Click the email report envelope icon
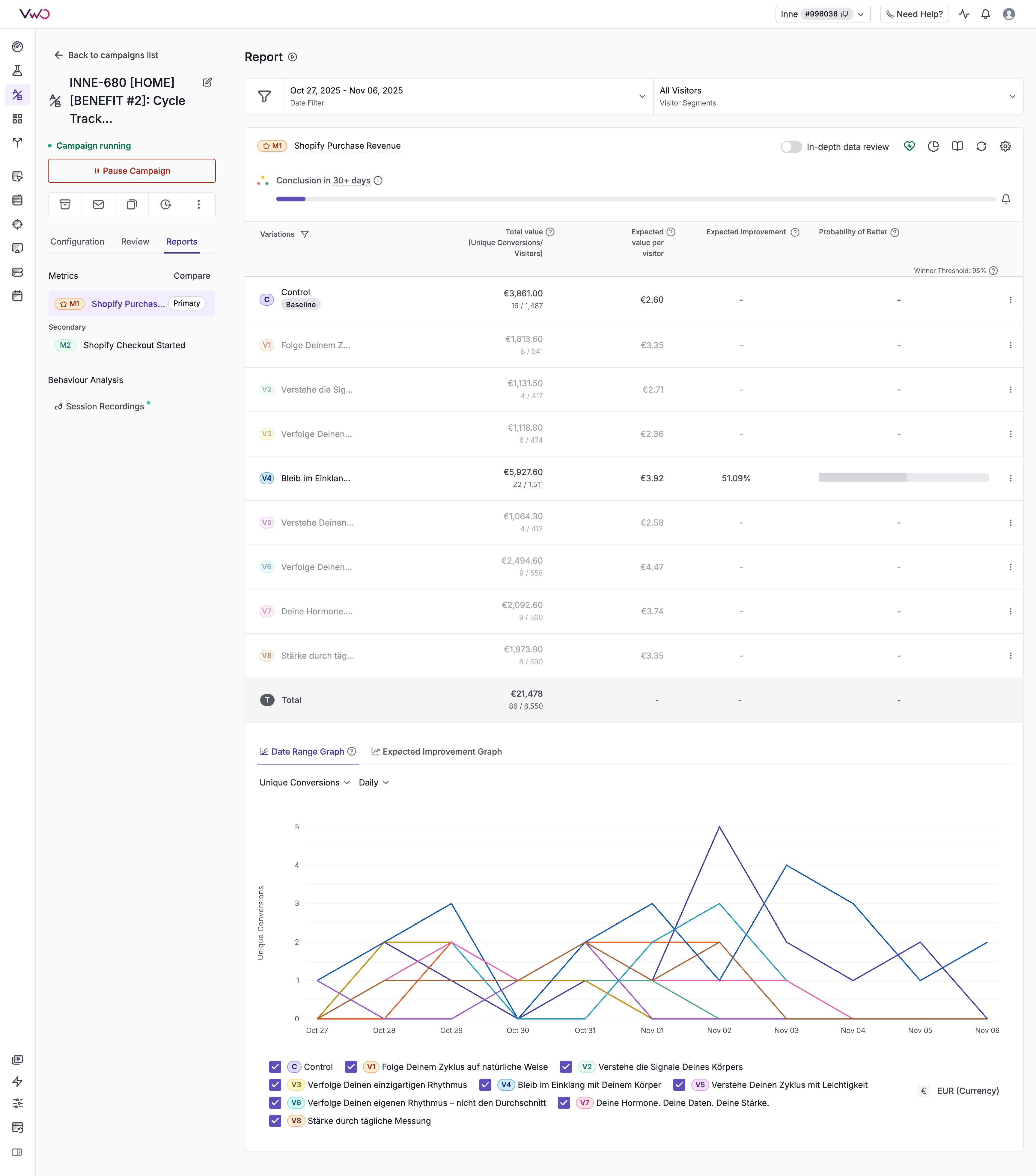Viewport: 1036px width, 1176px height. [98, 204]
